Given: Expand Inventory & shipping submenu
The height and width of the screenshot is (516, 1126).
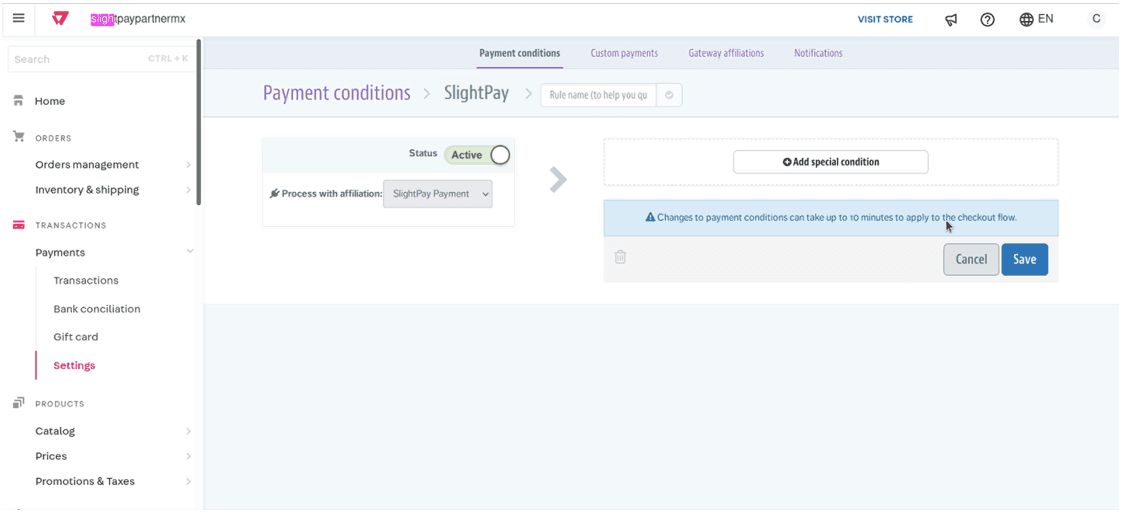Looking at the screenshot, I should point(188,189).
